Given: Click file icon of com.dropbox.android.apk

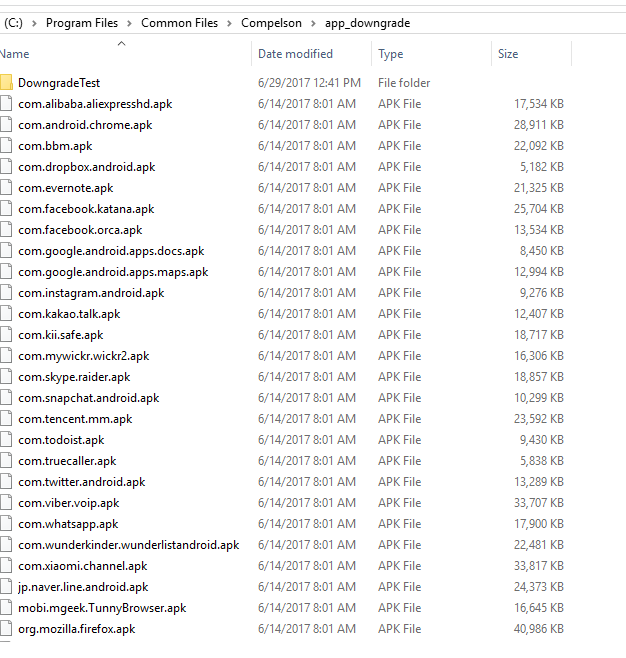Looking at the screenshot, I should tap(6, 167).
